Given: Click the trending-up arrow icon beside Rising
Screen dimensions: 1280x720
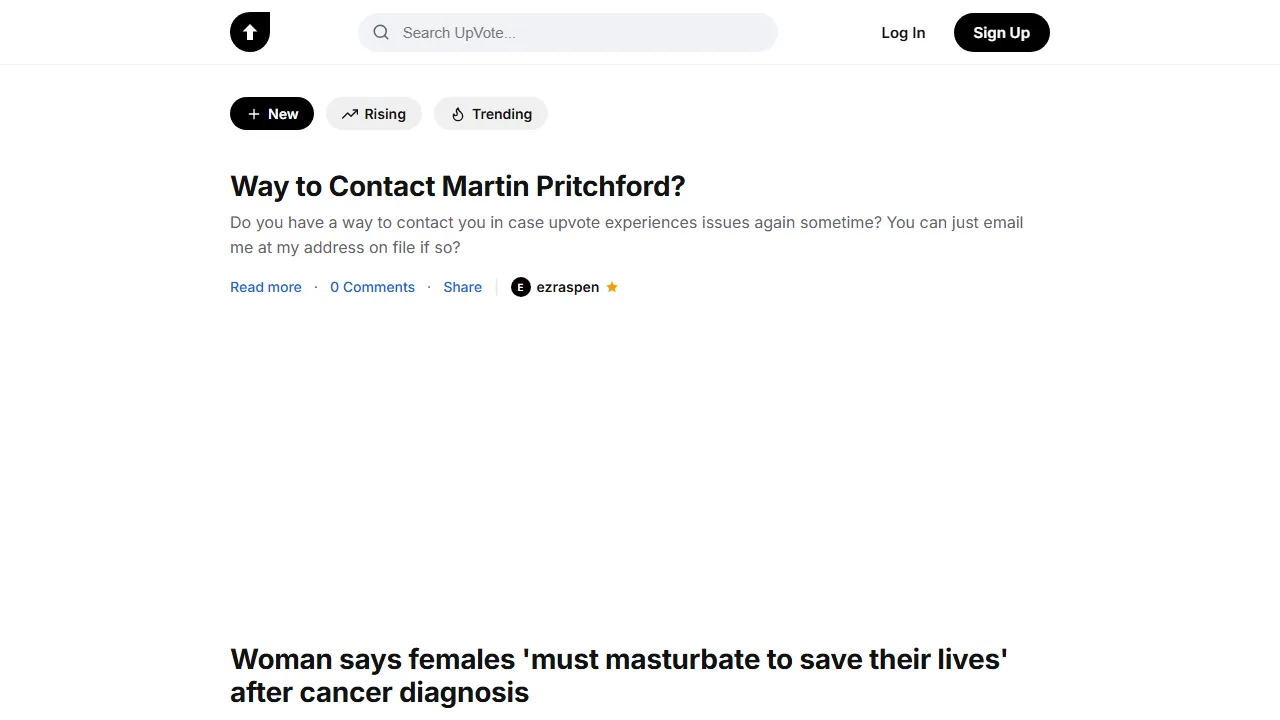Looking at the screenshot, I should tap(348, 114).
